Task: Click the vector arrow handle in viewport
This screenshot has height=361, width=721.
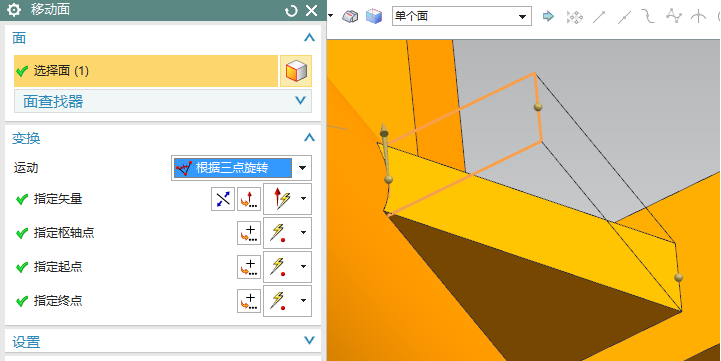Action: 383,130
